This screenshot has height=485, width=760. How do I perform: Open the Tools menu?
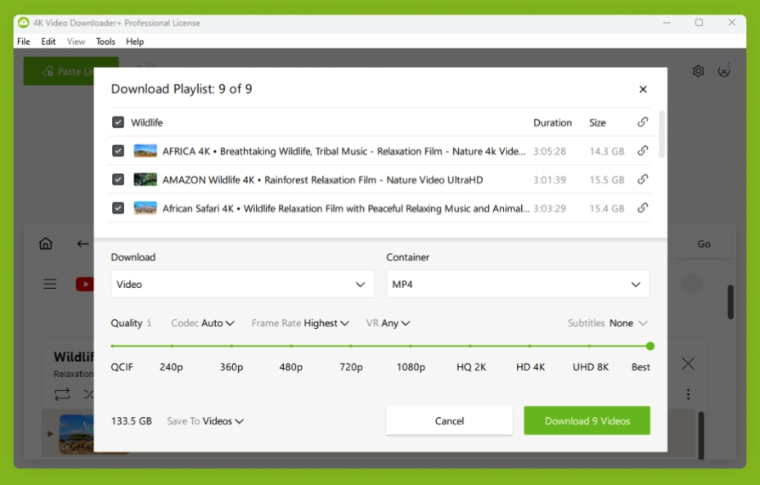pos(105,42)
